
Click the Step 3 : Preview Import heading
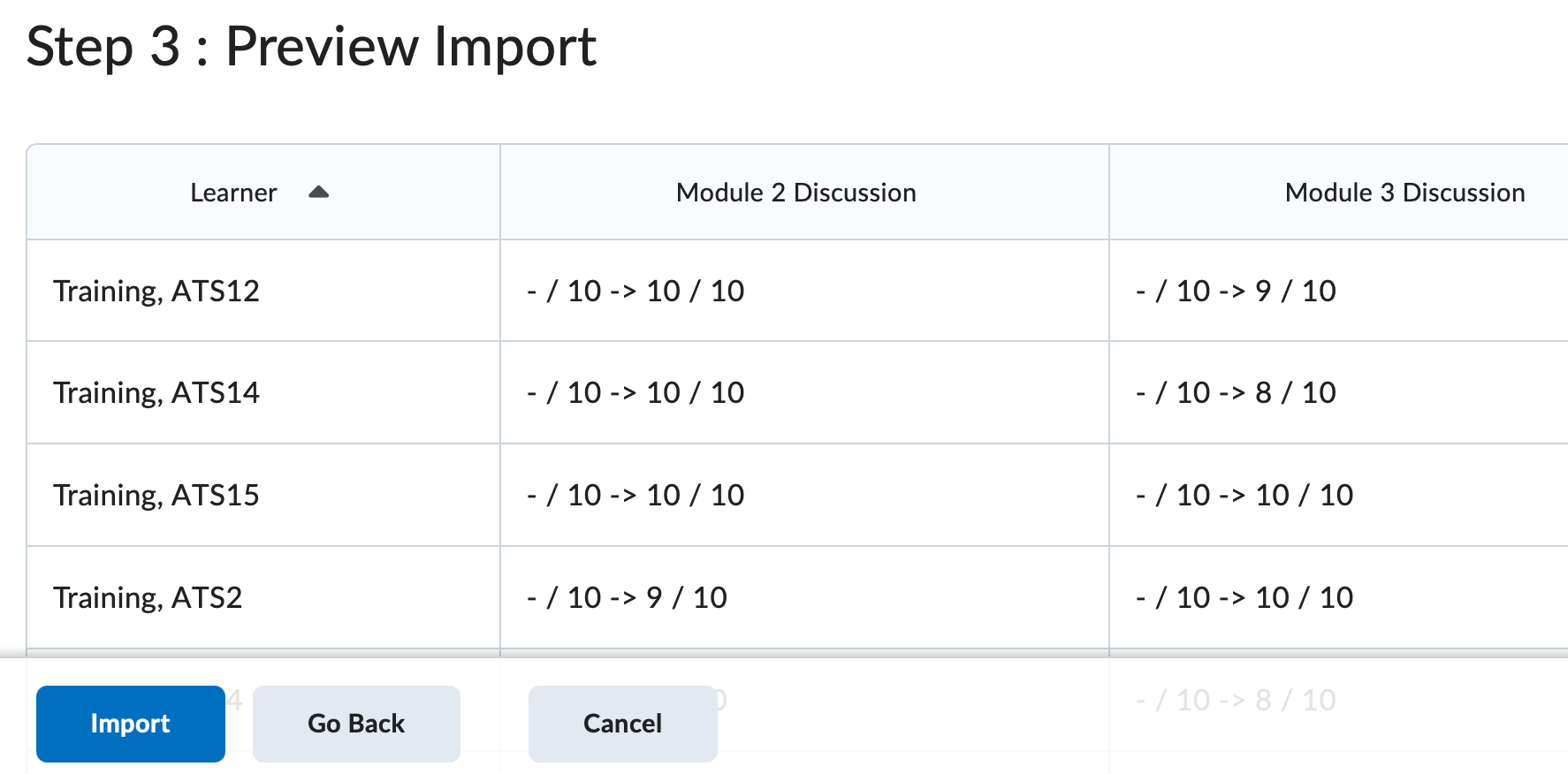311,48
